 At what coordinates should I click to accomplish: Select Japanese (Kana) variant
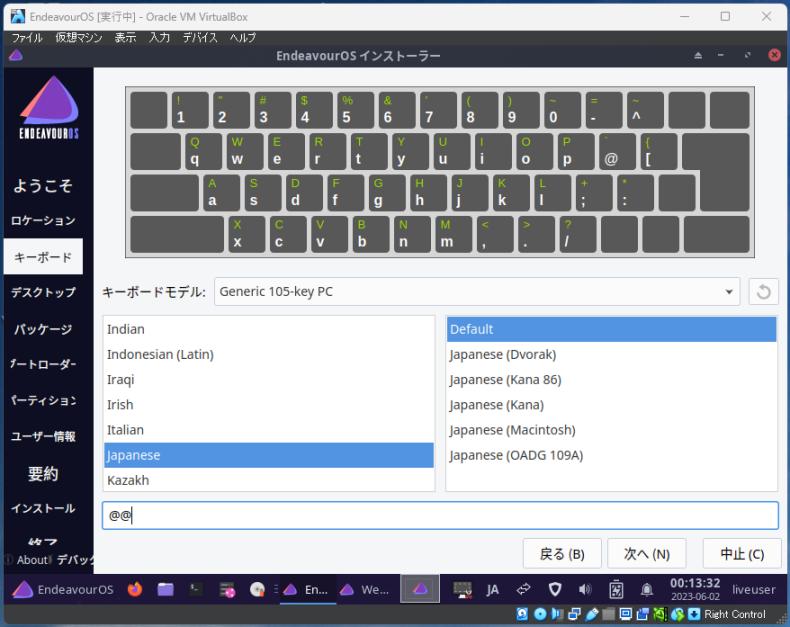pyautogui.click(x=611, y=405)
